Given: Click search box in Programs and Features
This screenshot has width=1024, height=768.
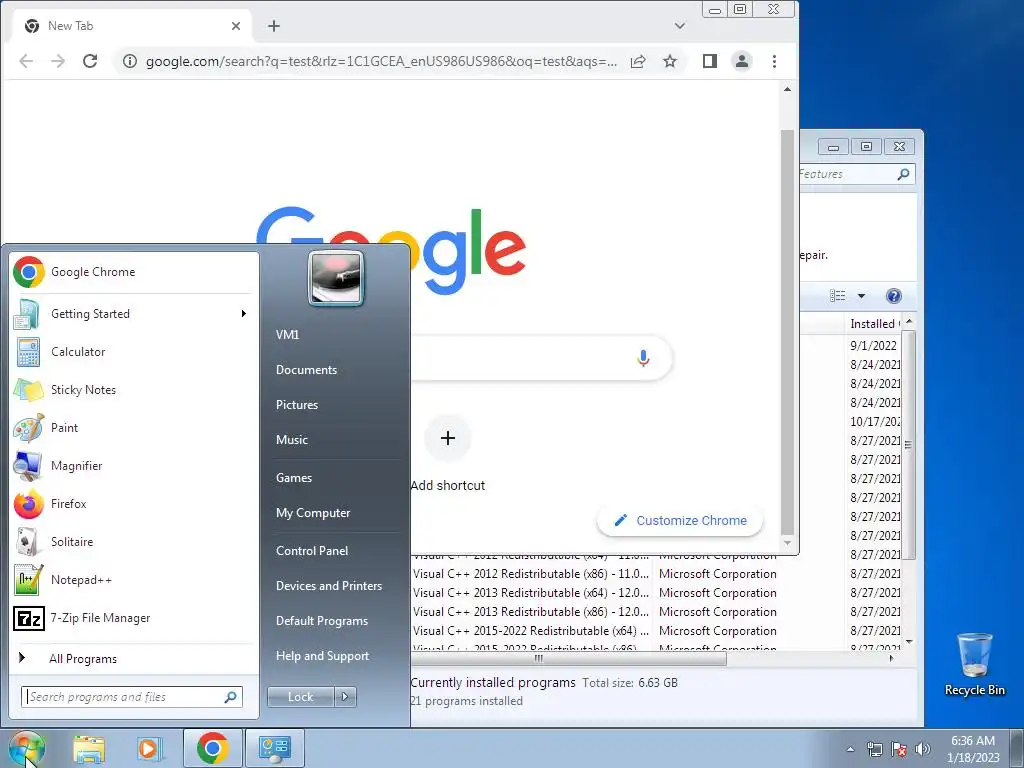Looking at the screenshot, I should pyautogui.click(x=856, y=174).
